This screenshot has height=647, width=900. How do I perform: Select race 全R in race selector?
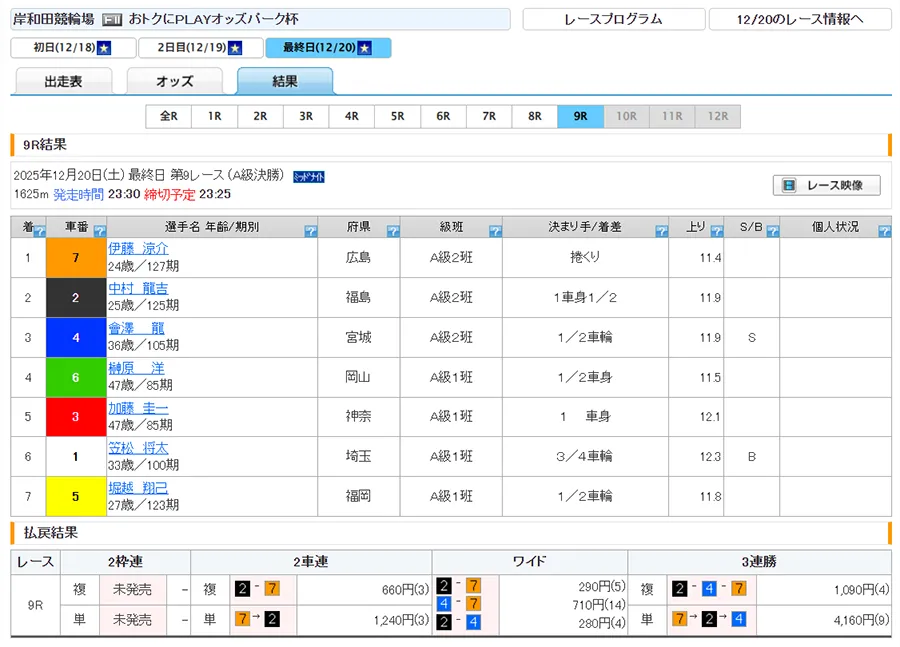tap(168, 116)
